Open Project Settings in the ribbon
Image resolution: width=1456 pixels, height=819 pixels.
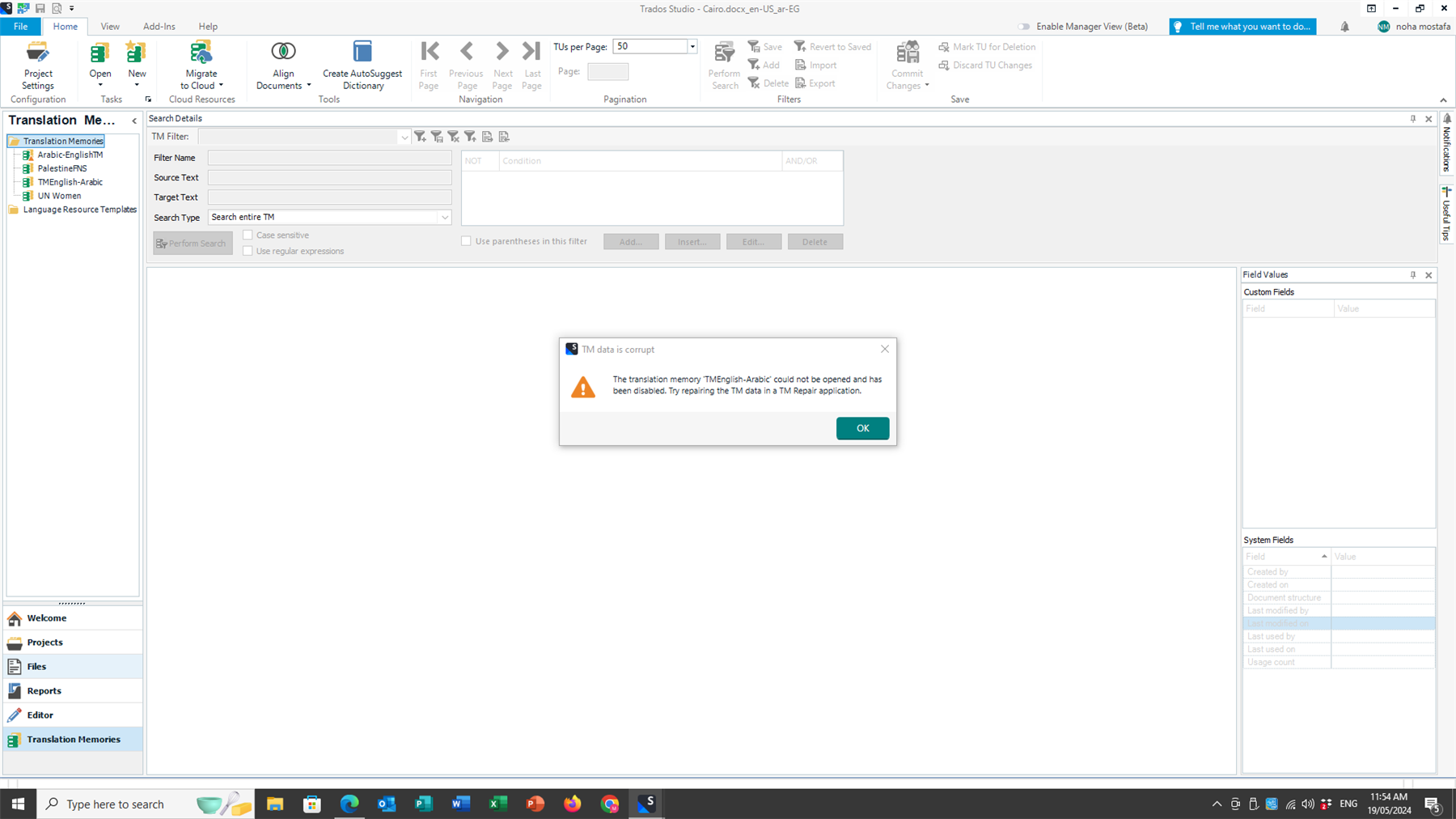38,66
